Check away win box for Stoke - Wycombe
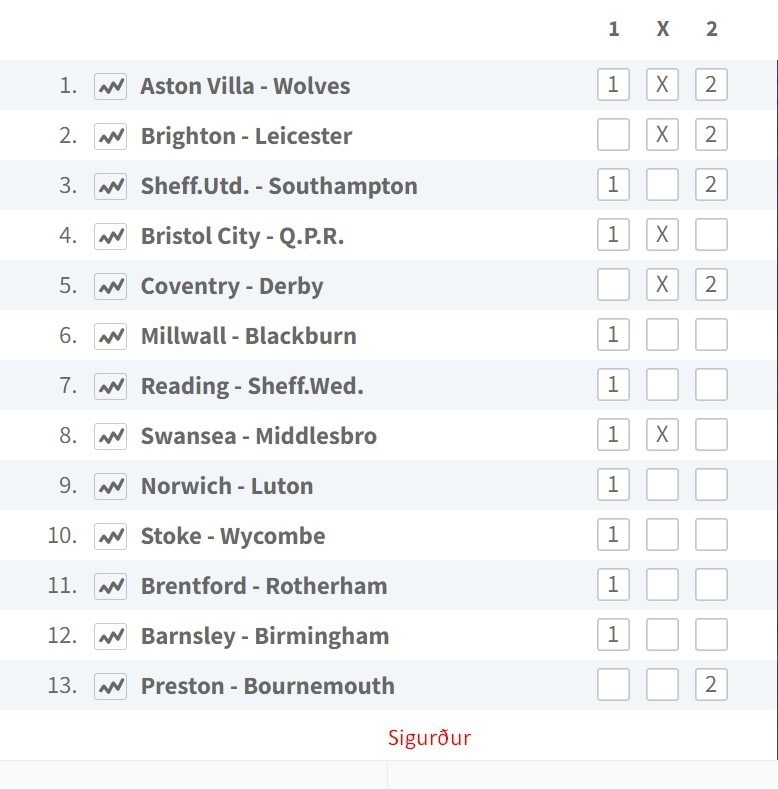 [711, 534]
